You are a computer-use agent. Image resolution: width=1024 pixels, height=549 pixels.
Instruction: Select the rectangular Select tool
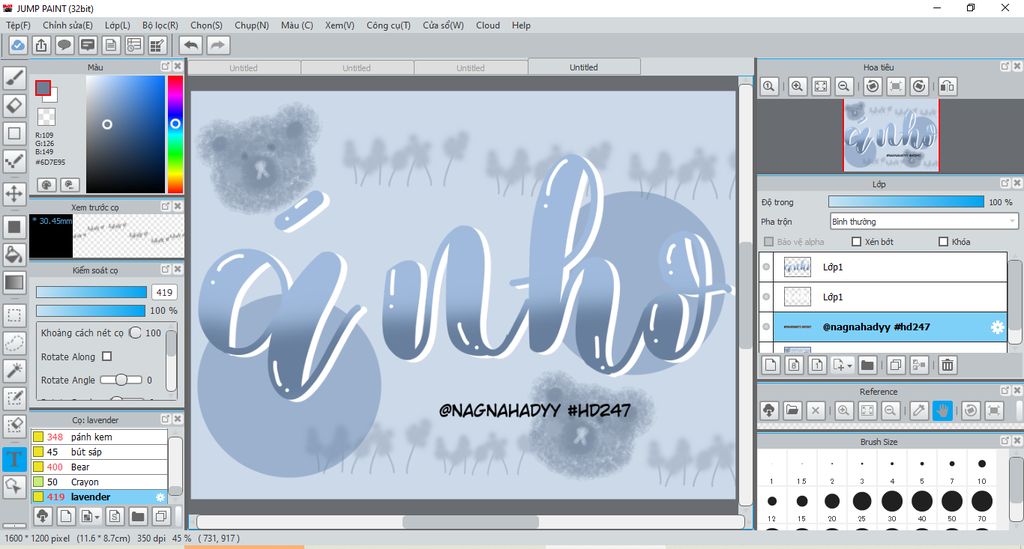14,315
